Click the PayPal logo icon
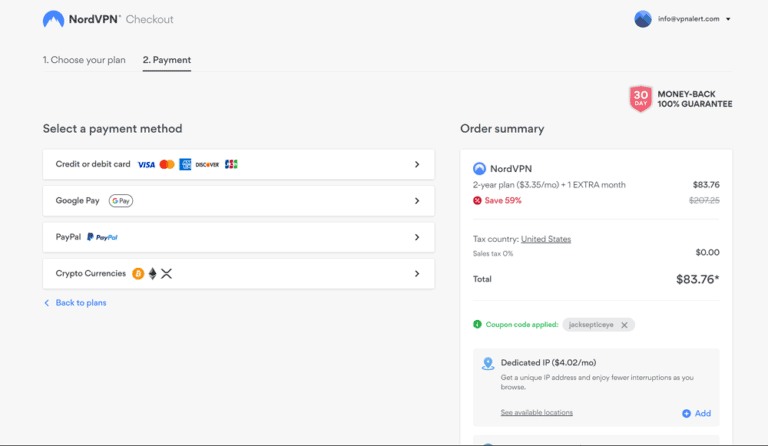Screen dimensions: 768x446 (x=102, y=237)
